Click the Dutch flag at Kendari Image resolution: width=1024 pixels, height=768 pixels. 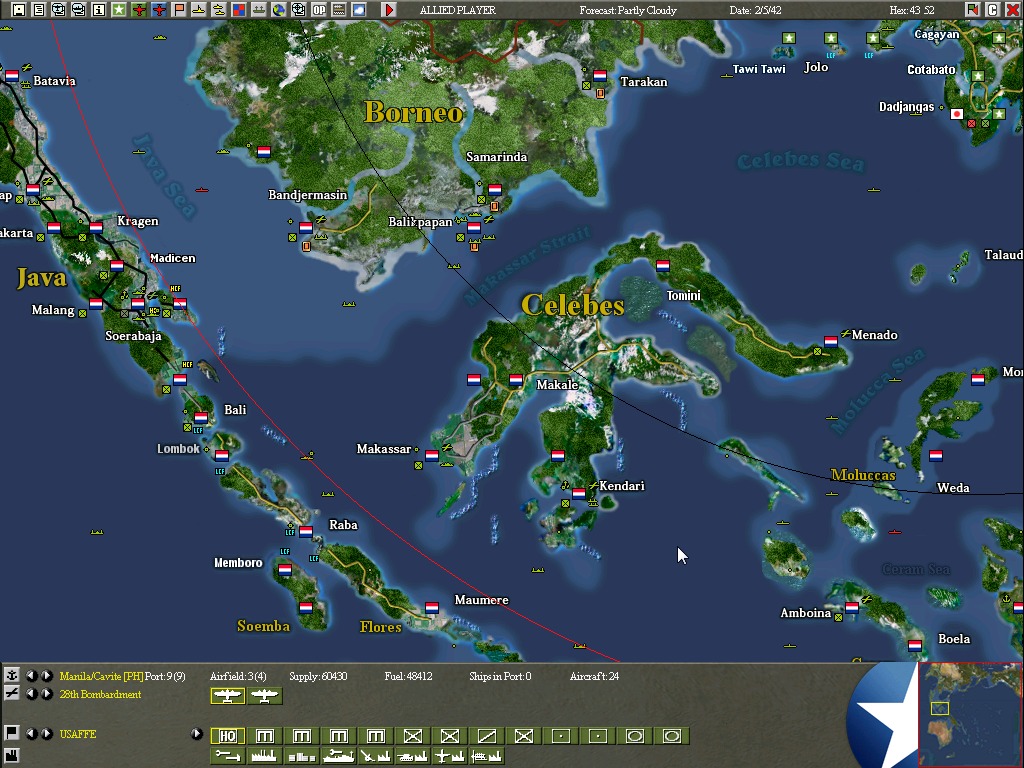579,494
